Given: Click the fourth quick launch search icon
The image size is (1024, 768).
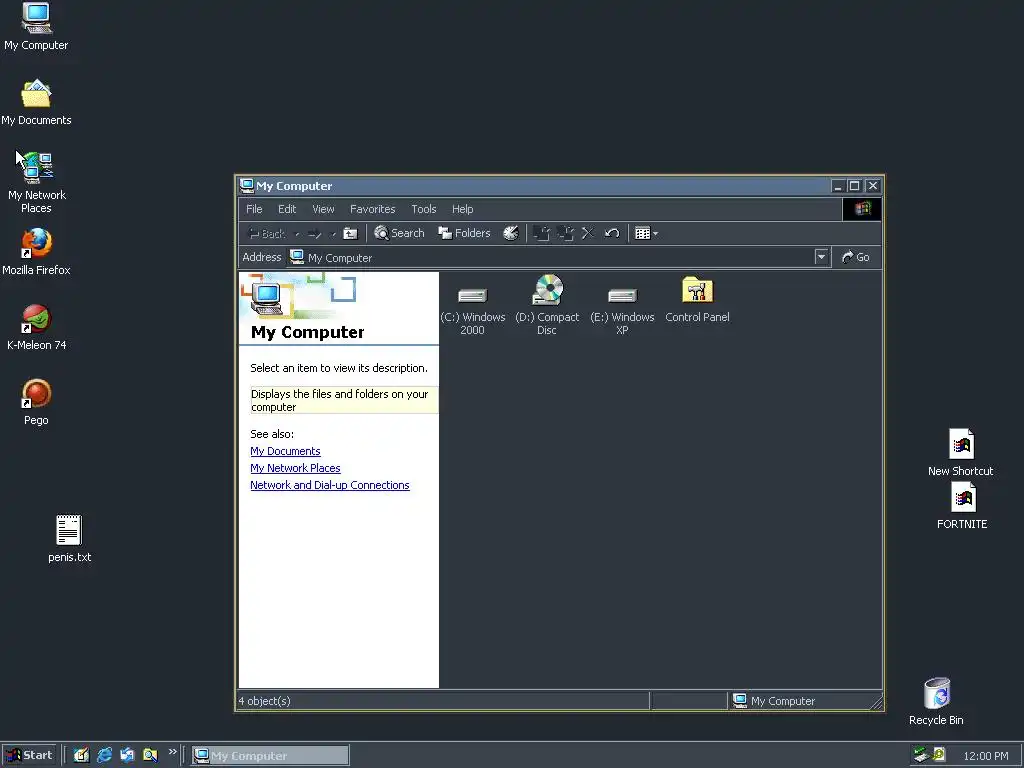Looking at the screenshot, I should (150, 756).
